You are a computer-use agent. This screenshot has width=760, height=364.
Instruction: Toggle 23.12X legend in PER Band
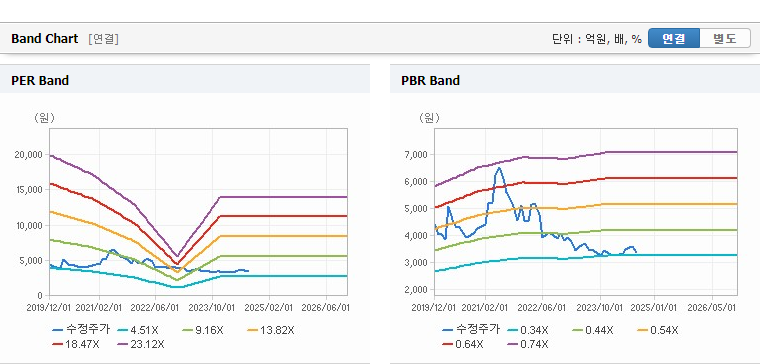click(141, 344)
